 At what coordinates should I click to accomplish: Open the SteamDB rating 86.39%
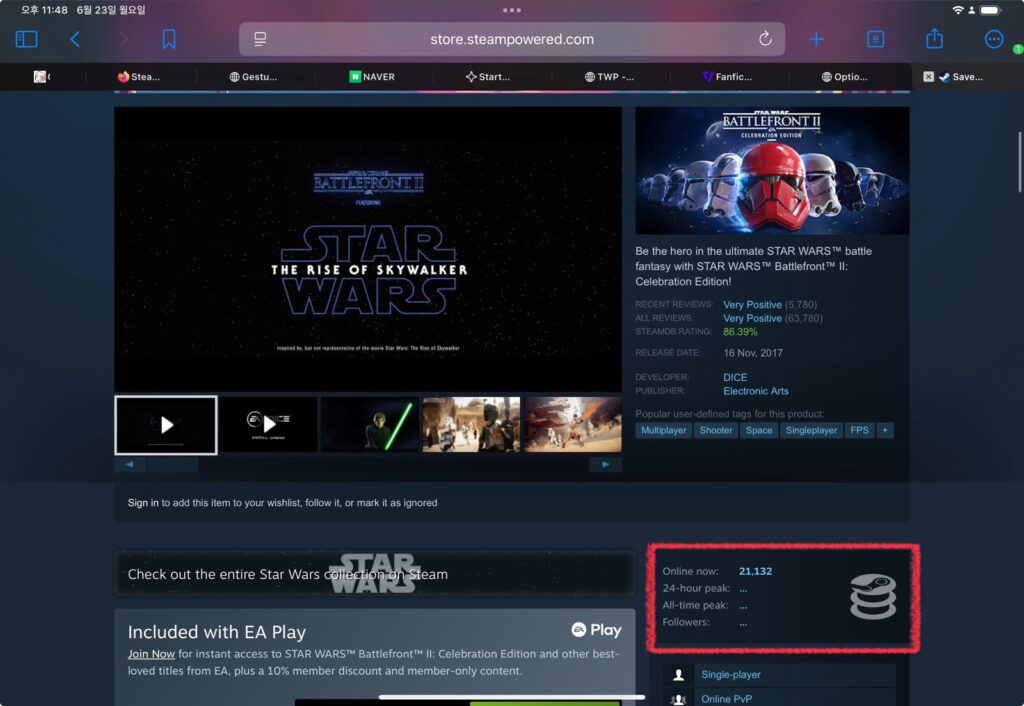(x=740, y=332)
